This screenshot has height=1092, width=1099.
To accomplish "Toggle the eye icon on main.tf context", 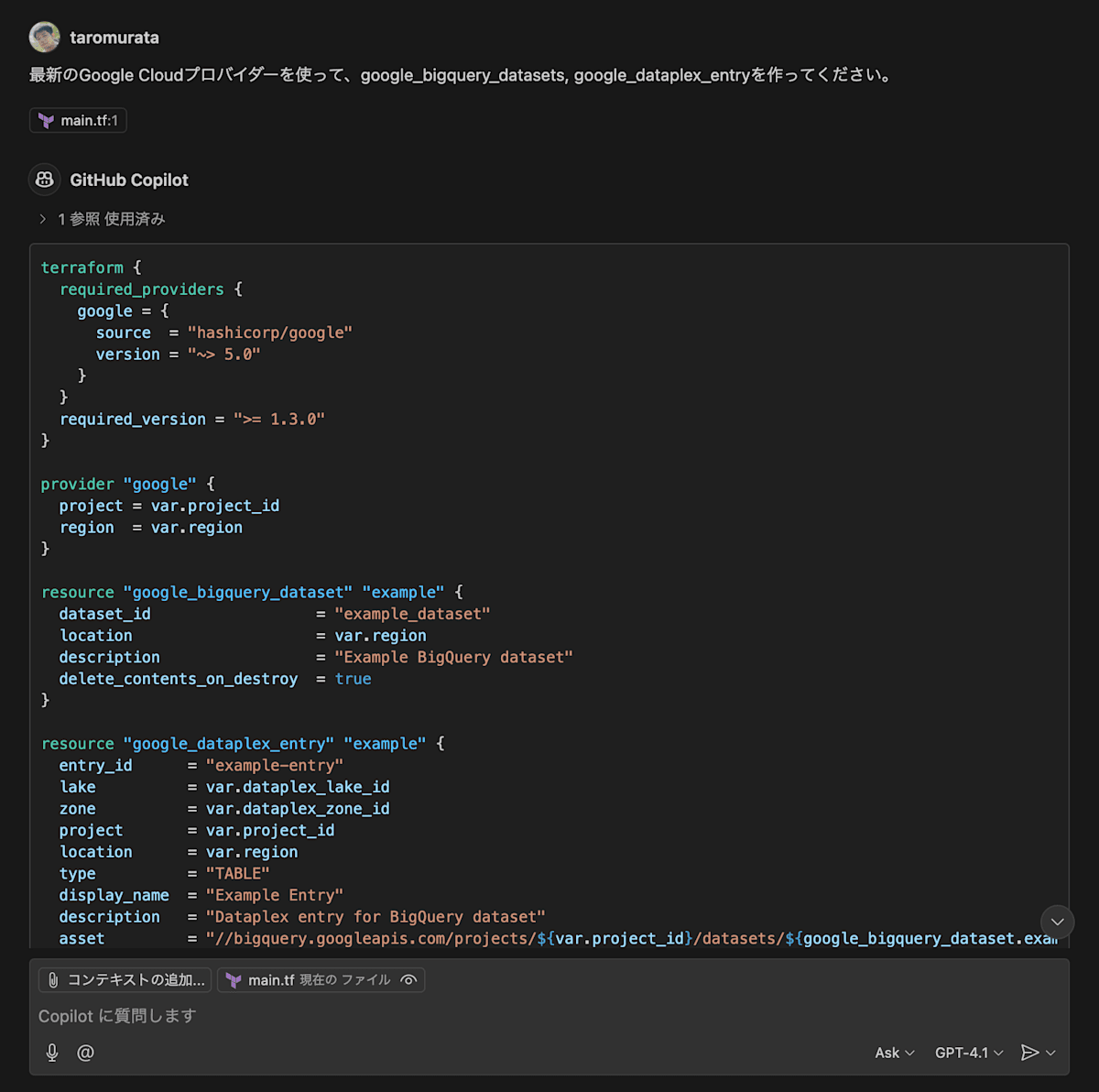I will coord(409,980).
